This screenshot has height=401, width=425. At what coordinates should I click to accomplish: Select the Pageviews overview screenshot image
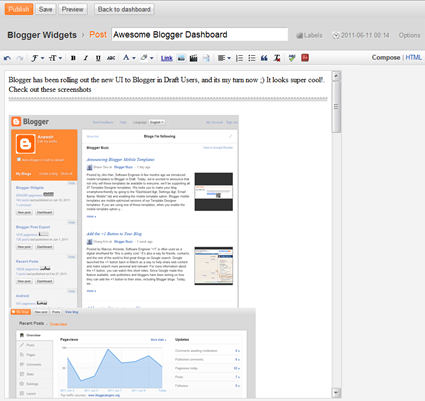point(132,353)
